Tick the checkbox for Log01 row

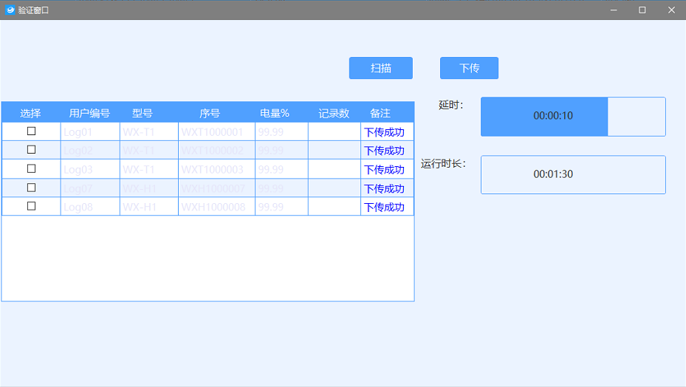[31, 131]
